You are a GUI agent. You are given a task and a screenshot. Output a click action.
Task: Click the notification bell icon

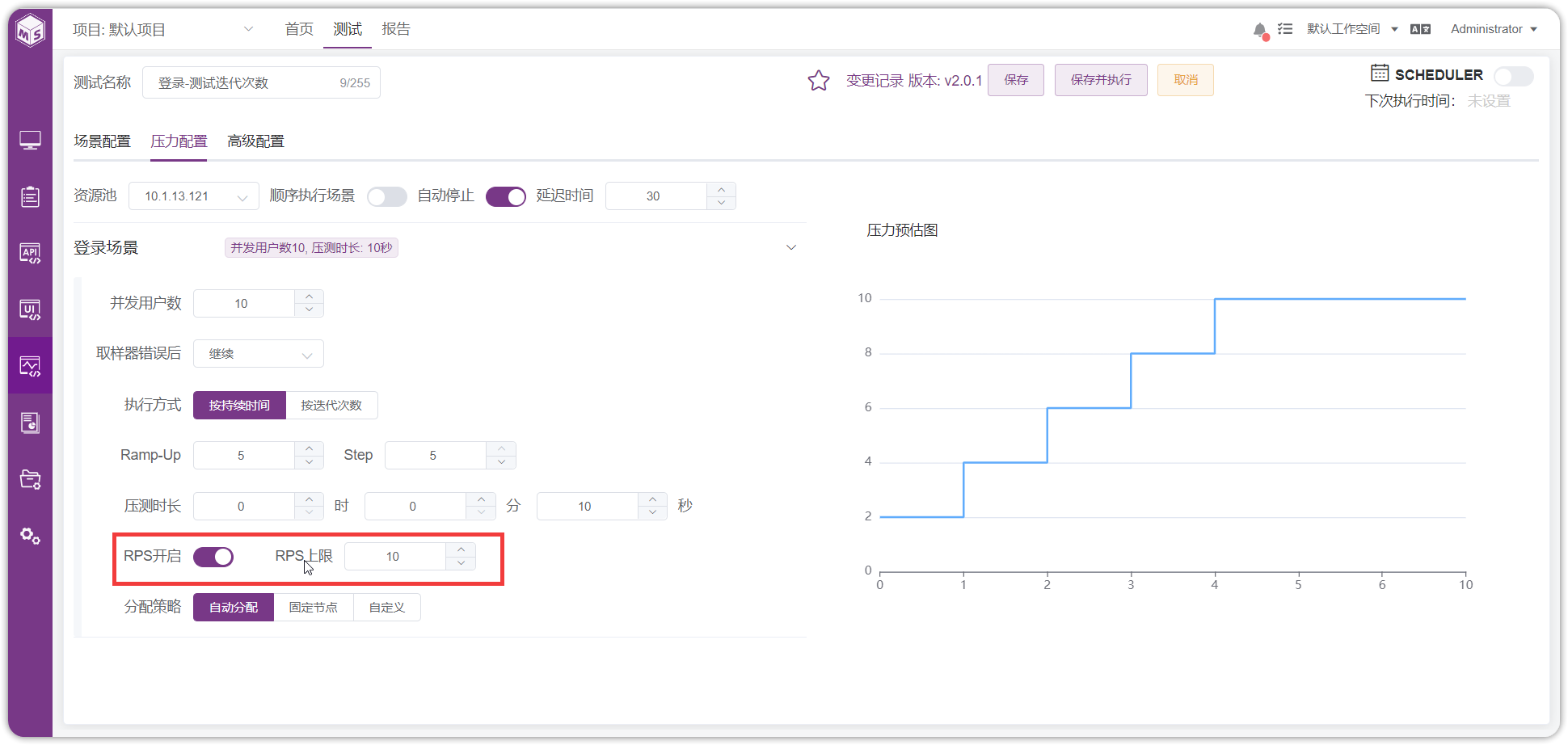click(1259, 30)
